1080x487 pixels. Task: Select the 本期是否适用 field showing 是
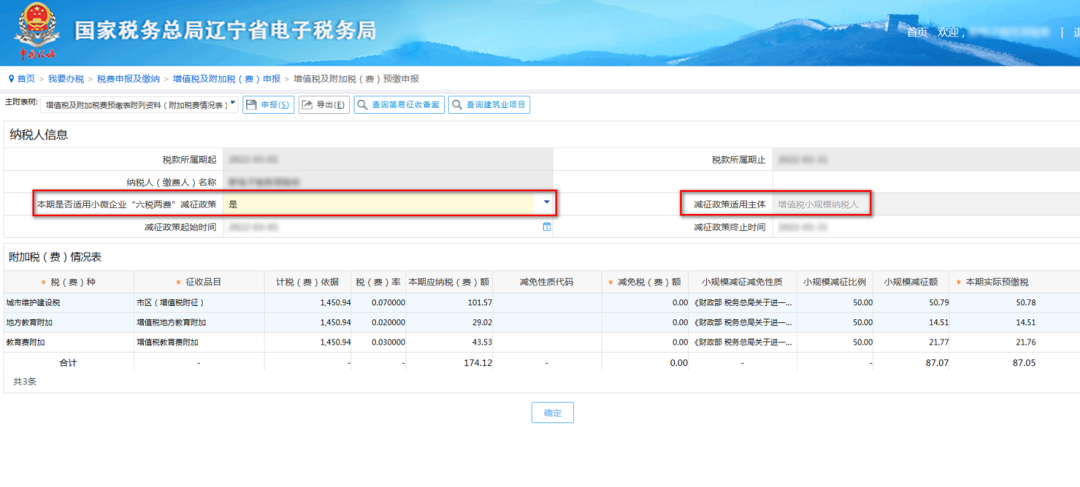point(388,204)
